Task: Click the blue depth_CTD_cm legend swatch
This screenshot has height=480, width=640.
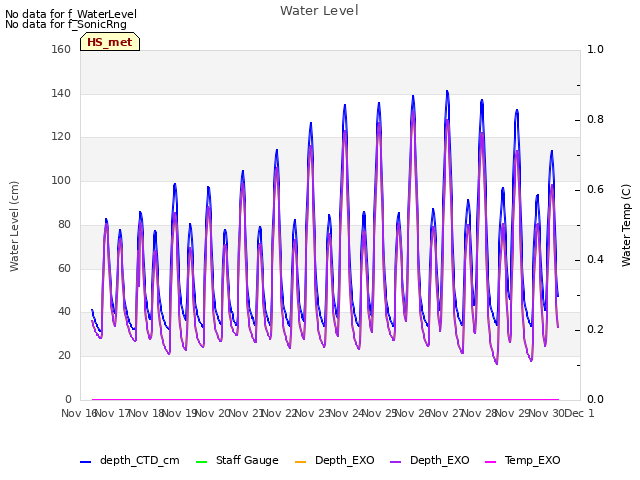Action: pos(85,462)
